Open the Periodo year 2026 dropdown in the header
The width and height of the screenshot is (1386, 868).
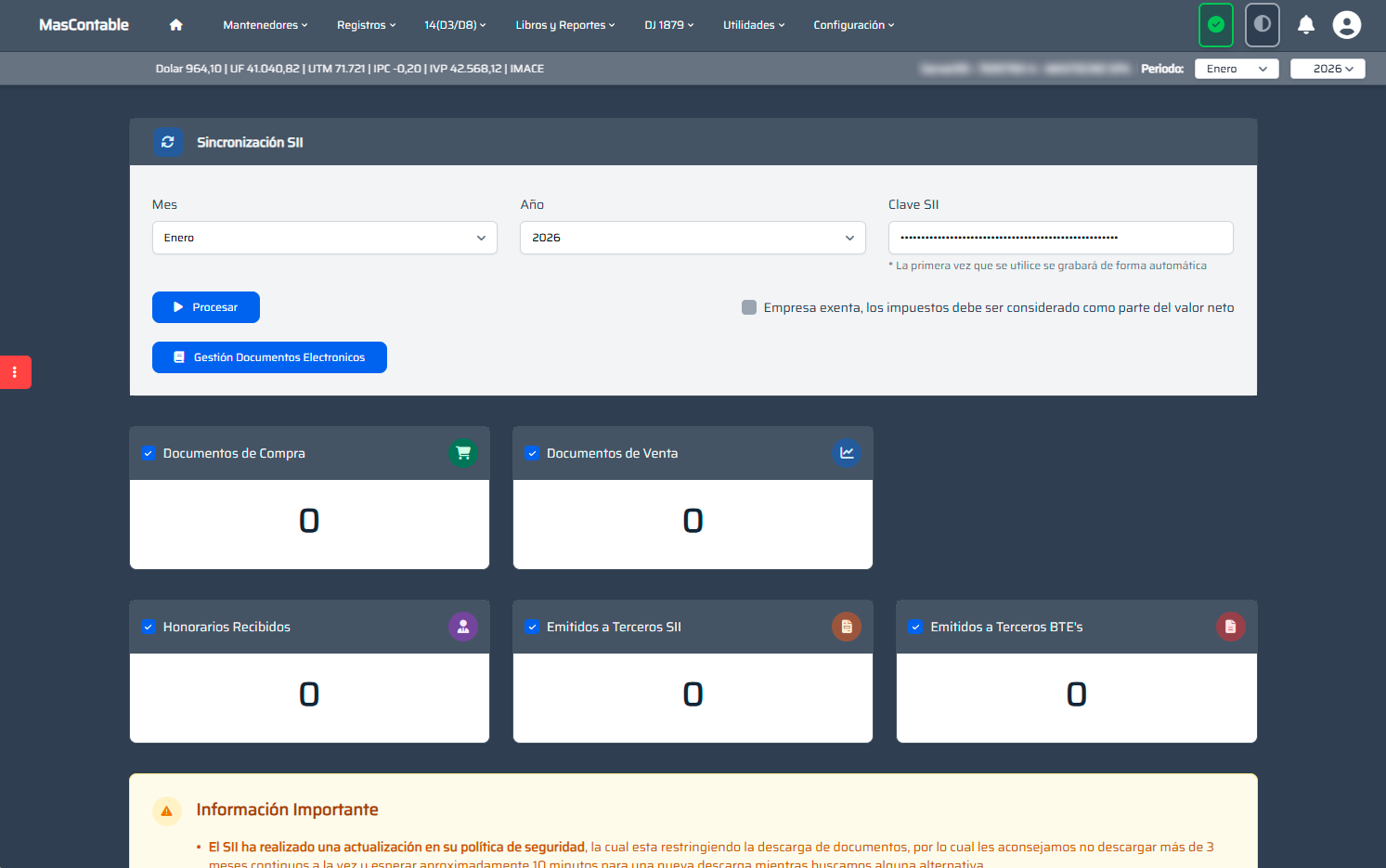[1328, 69]
